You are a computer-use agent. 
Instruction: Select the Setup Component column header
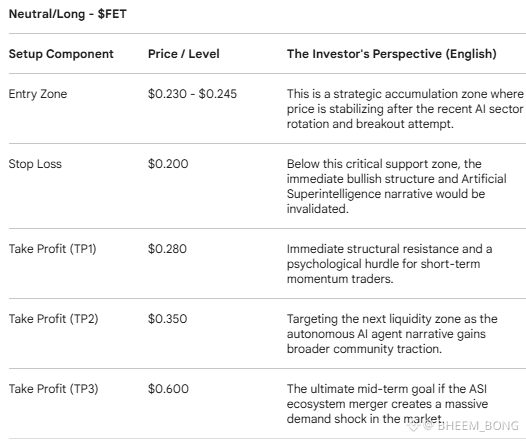61,54
